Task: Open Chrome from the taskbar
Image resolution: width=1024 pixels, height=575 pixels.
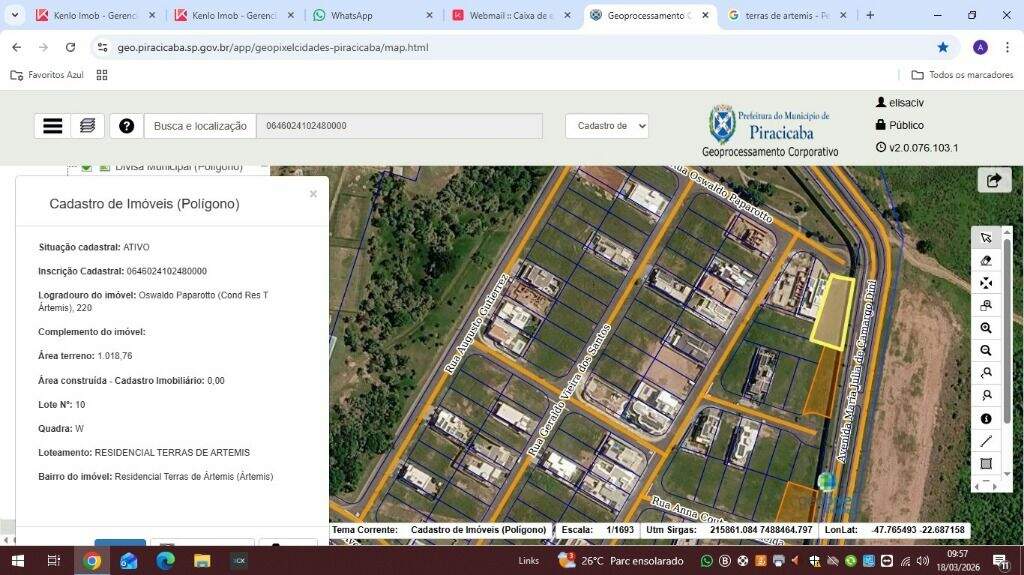Action: click(x=92, y=561)
